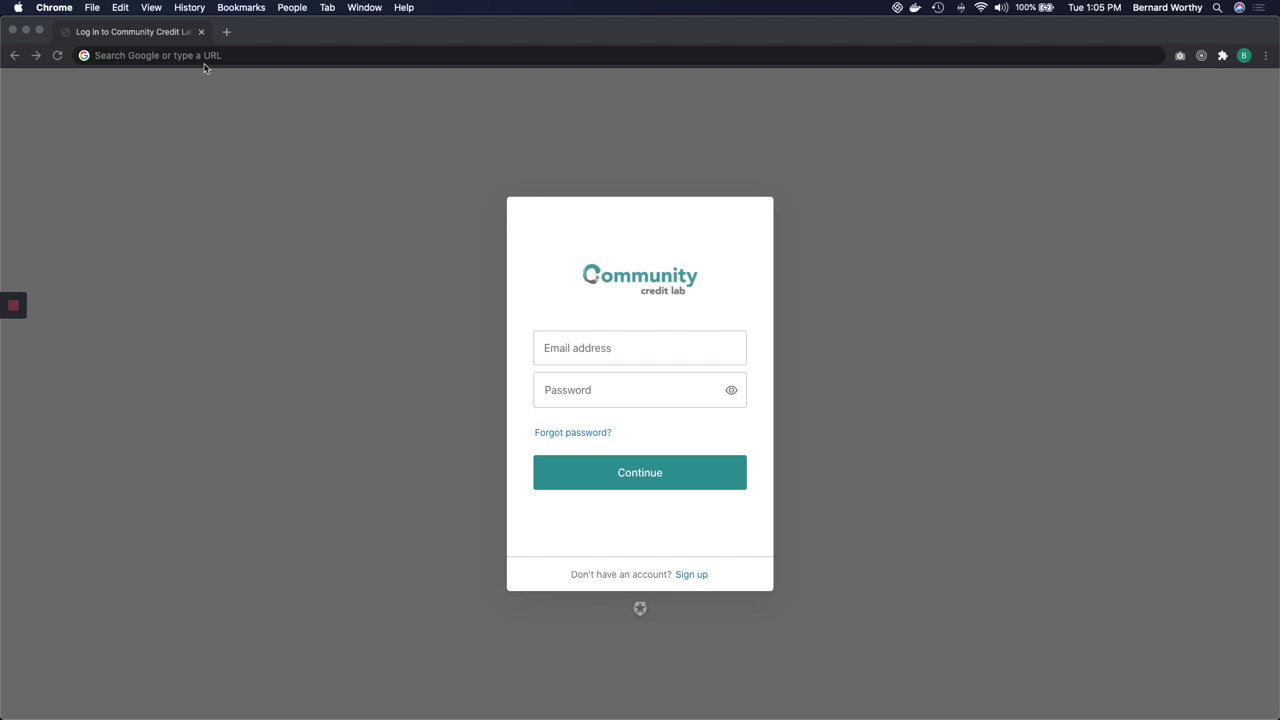Open the Forgot password? link
1280x720 pixels.
[573, 433]
